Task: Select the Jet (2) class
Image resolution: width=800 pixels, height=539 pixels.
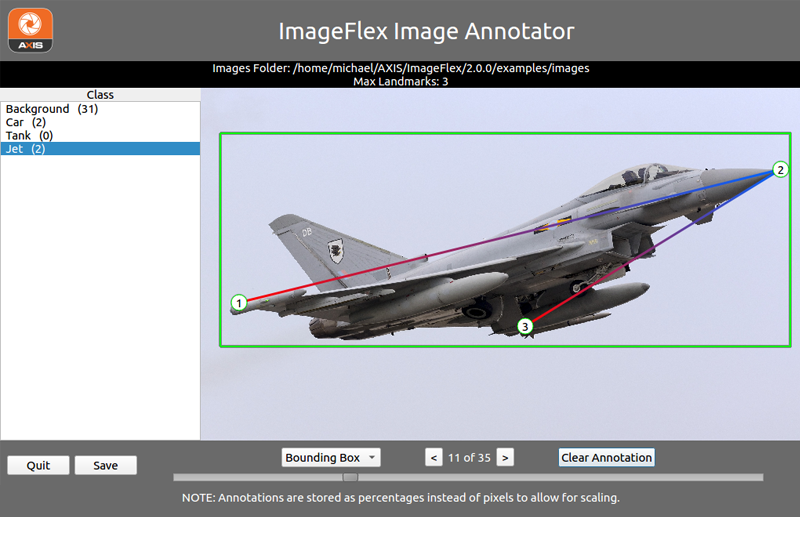Action: 100,149
